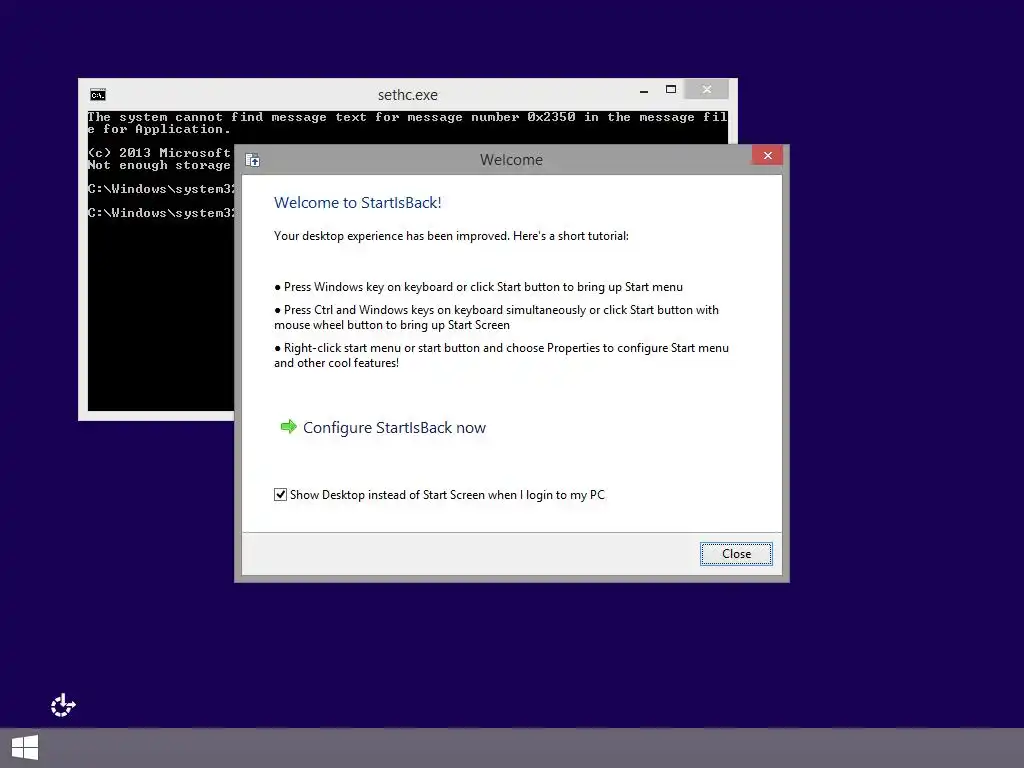
Task: Click the command prompt icon in sethc.exe title bar
Action: (x=98, y=95)
